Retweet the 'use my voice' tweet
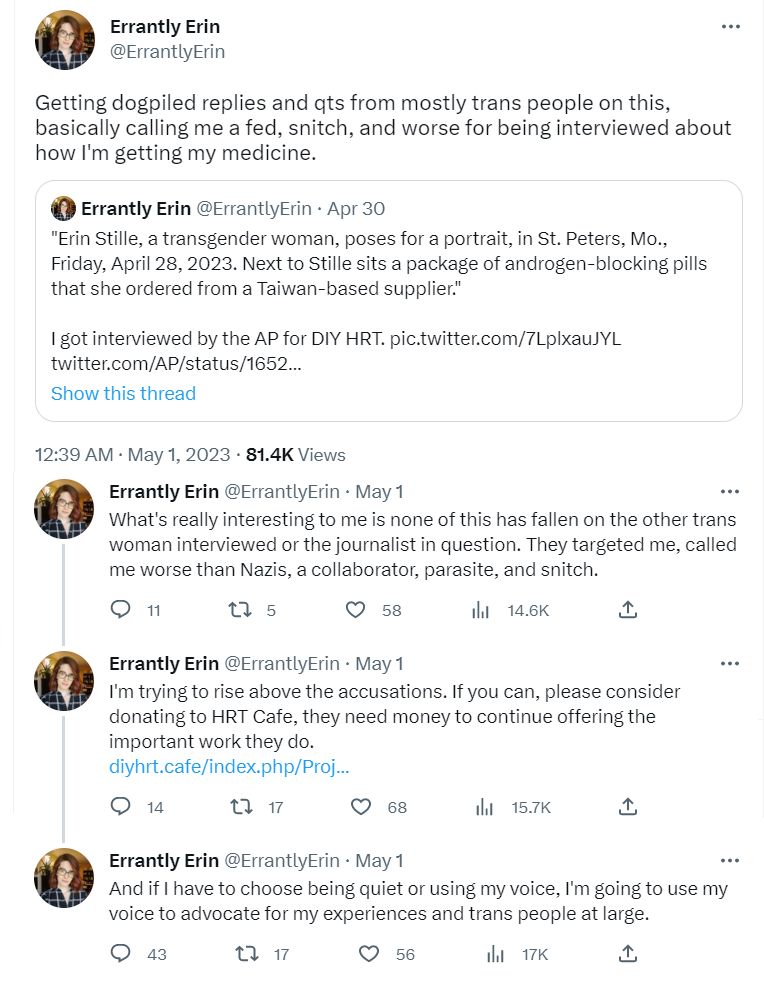The height and width of the screenshot is (981, 764). coord(246,954)
